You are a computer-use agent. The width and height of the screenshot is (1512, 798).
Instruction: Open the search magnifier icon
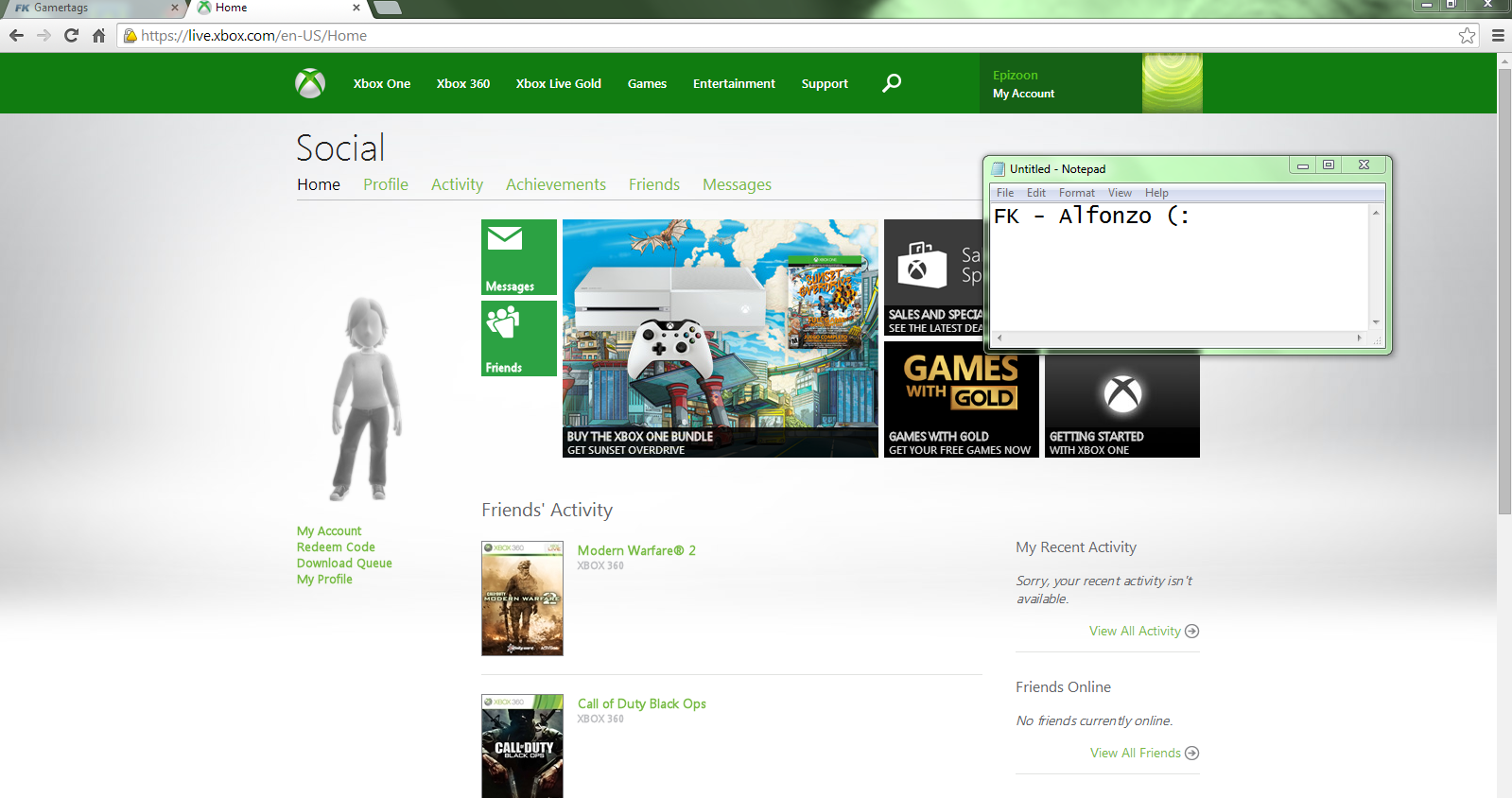[x=892, y=83]
